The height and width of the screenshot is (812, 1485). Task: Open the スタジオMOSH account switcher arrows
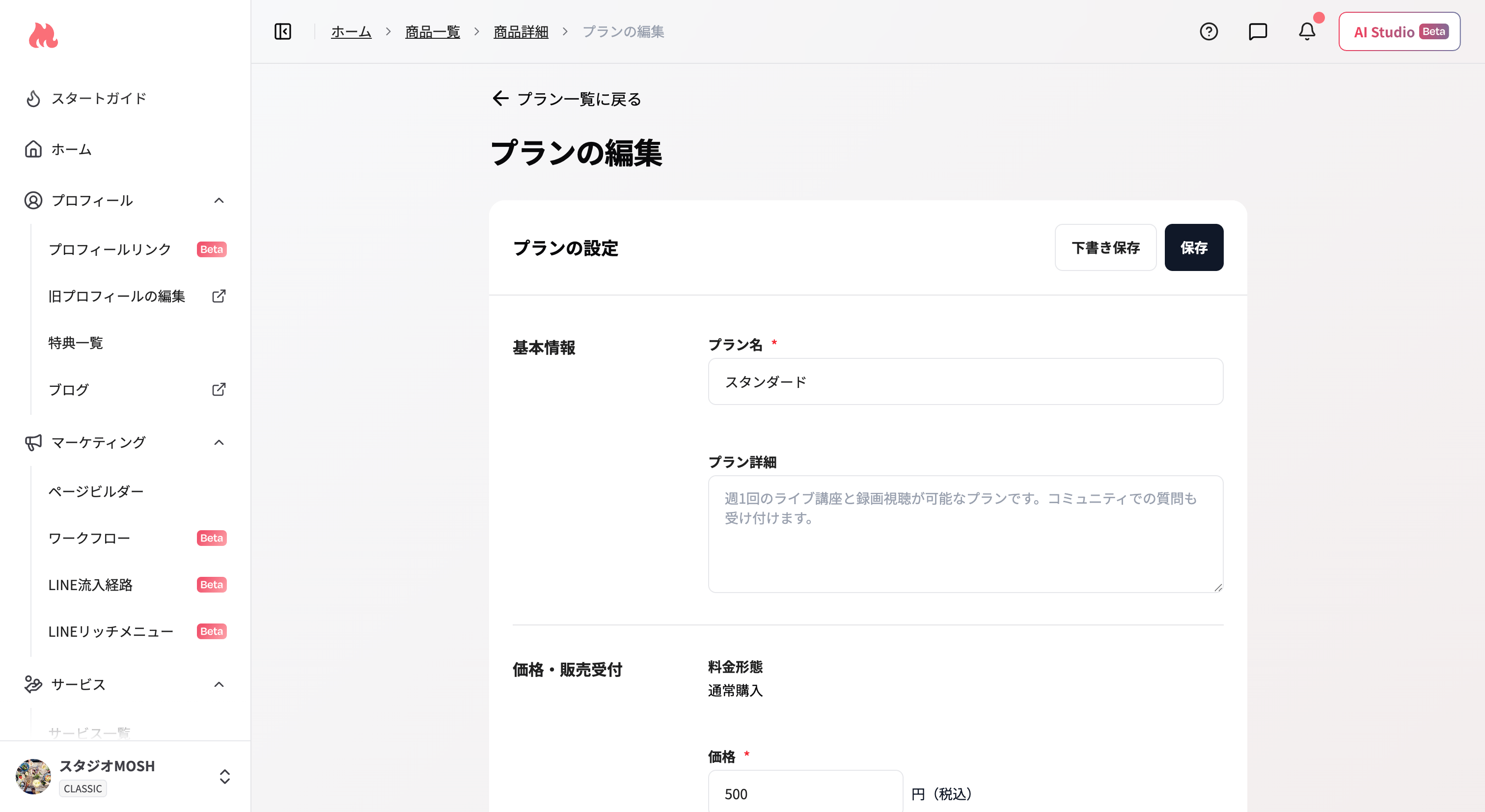coord(225,776)
